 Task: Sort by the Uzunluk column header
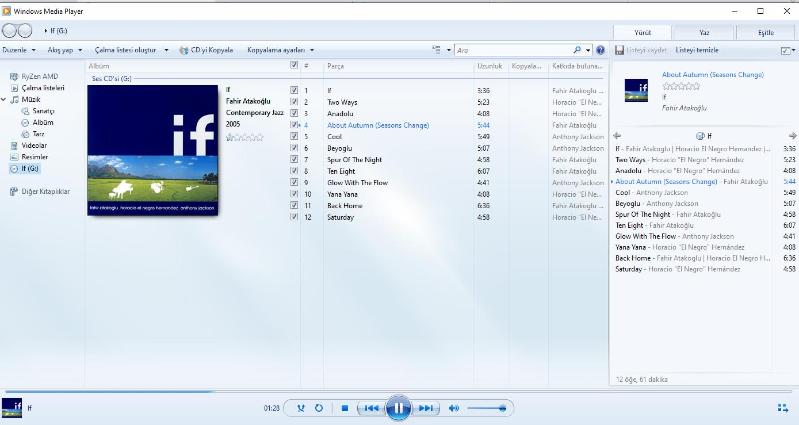(x=491, y=66)
